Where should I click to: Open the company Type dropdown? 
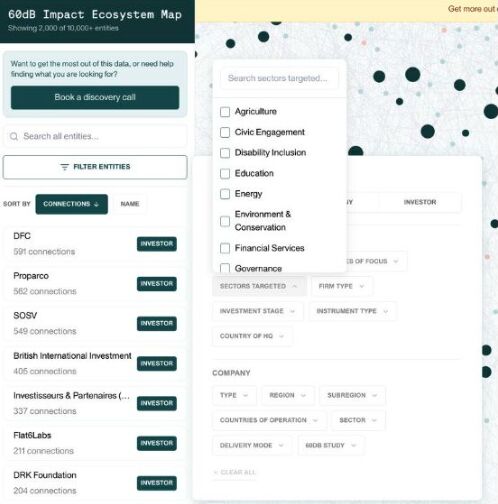234,395
